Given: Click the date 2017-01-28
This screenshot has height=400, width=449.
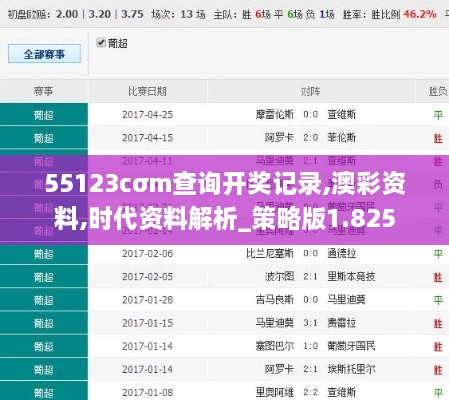Looking at the screenshot, I should click(147, 300).
